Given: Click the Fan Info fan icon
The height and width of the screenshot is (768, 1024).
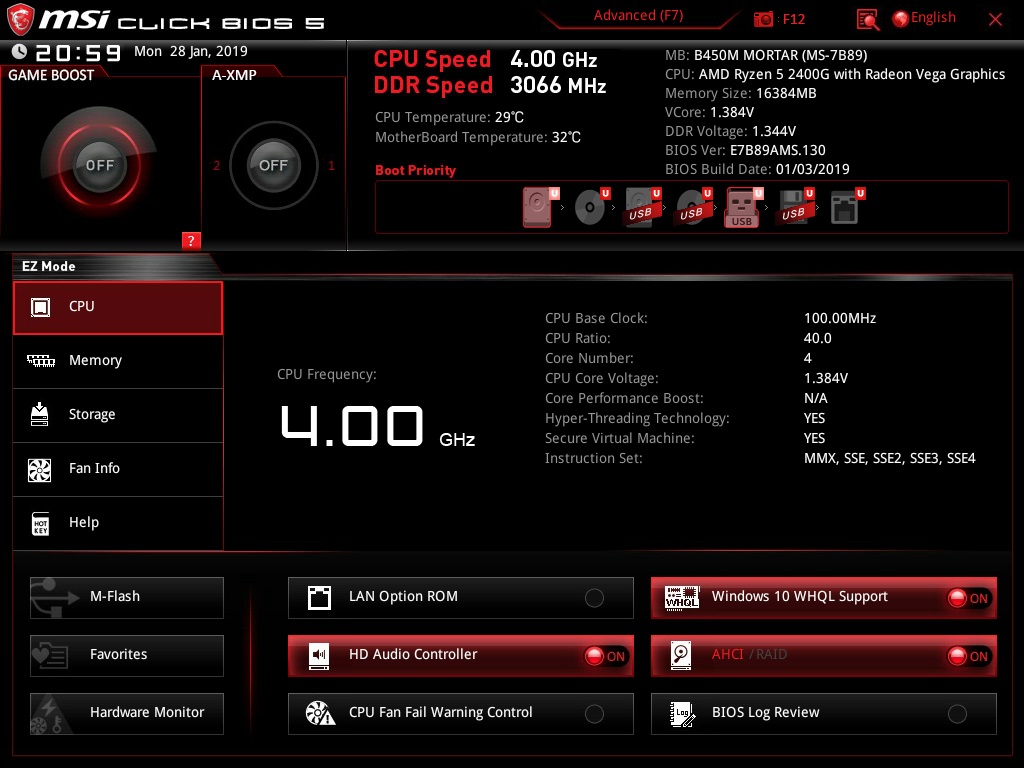Looking at the screenshot, I should click(x=40, y=469).
